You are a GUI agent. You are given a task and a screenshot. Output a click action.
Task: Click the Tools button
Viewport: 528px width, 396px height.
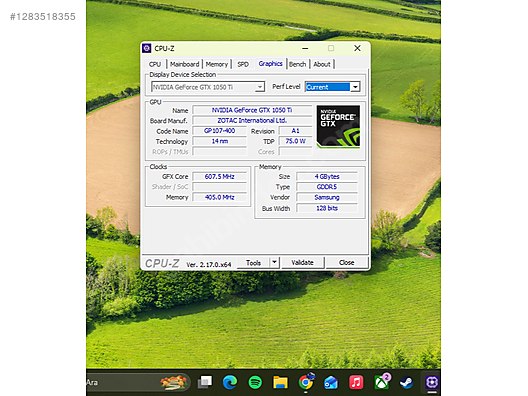(x=253, y=263)
